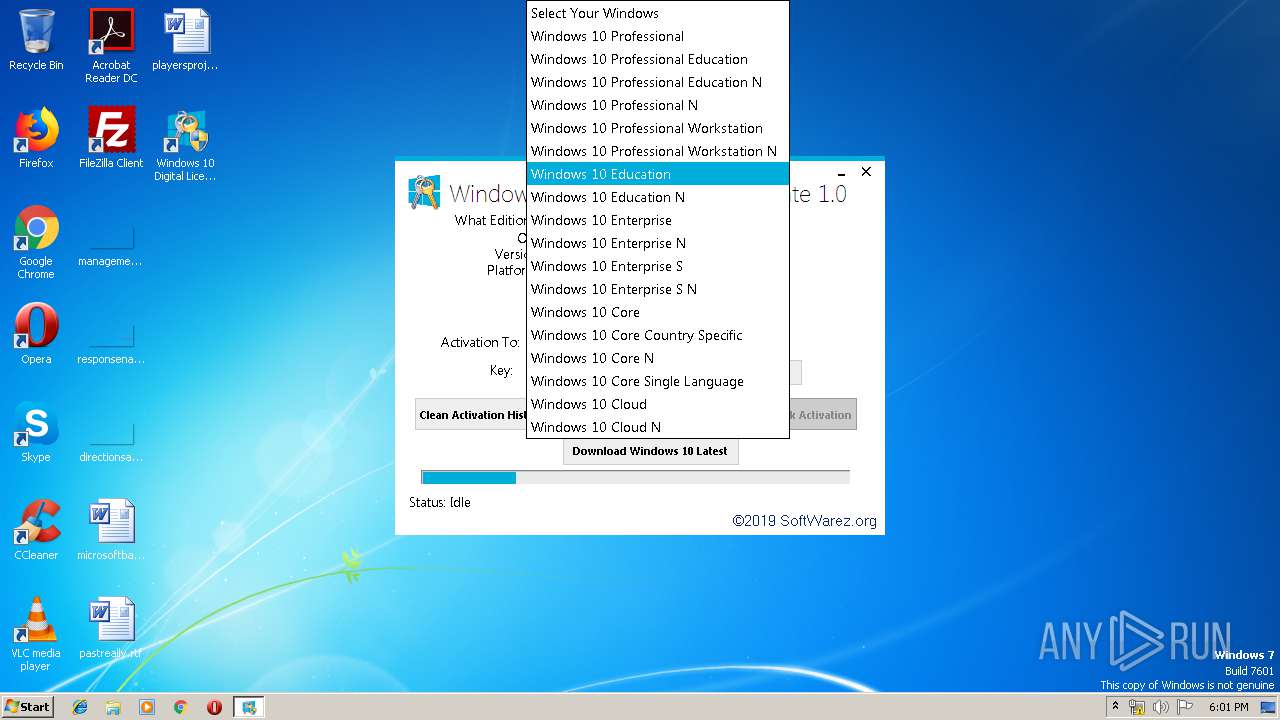
Task: Select Windows 10 Professional Workstation
Action: (658, 128)
